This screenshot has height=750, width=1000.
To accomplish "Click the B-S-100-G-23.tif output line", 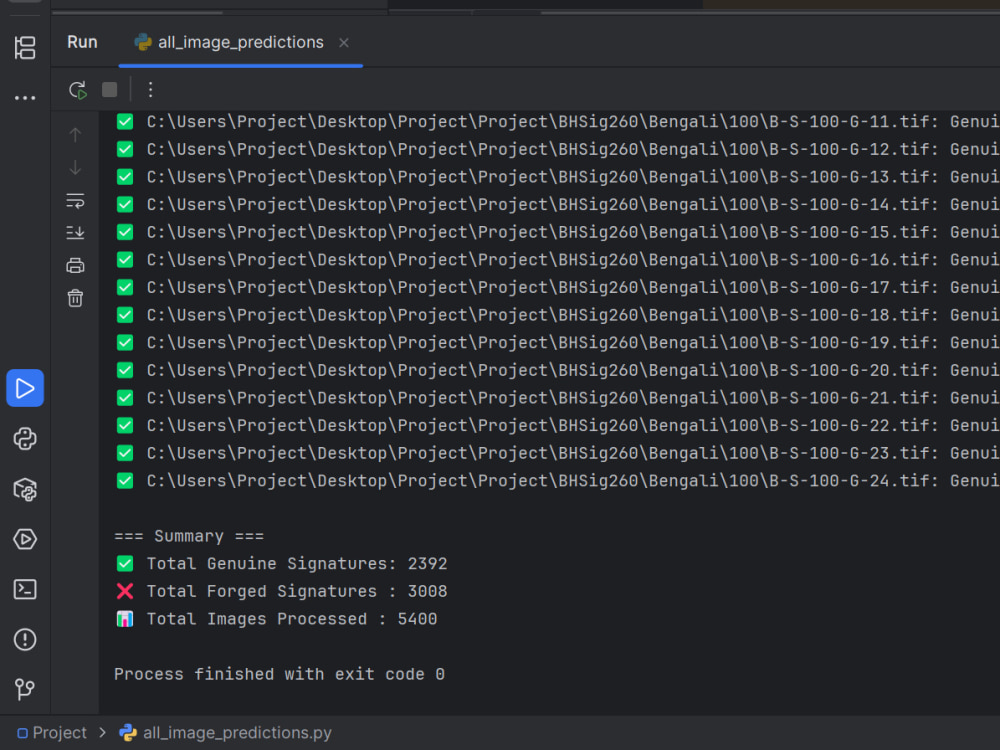I will [557, 453].
